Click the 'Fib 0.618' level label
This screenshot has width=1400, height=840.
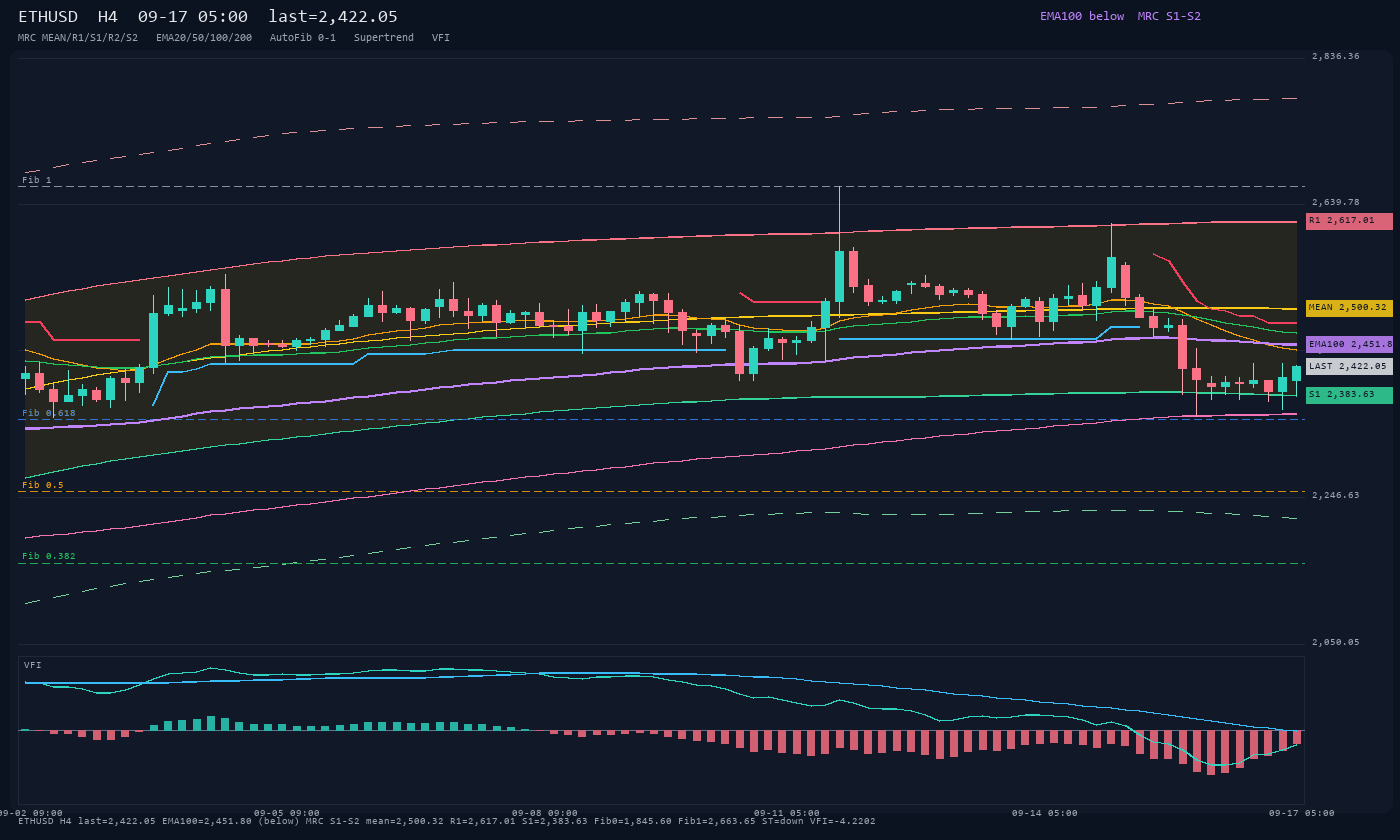click(49, 413)
